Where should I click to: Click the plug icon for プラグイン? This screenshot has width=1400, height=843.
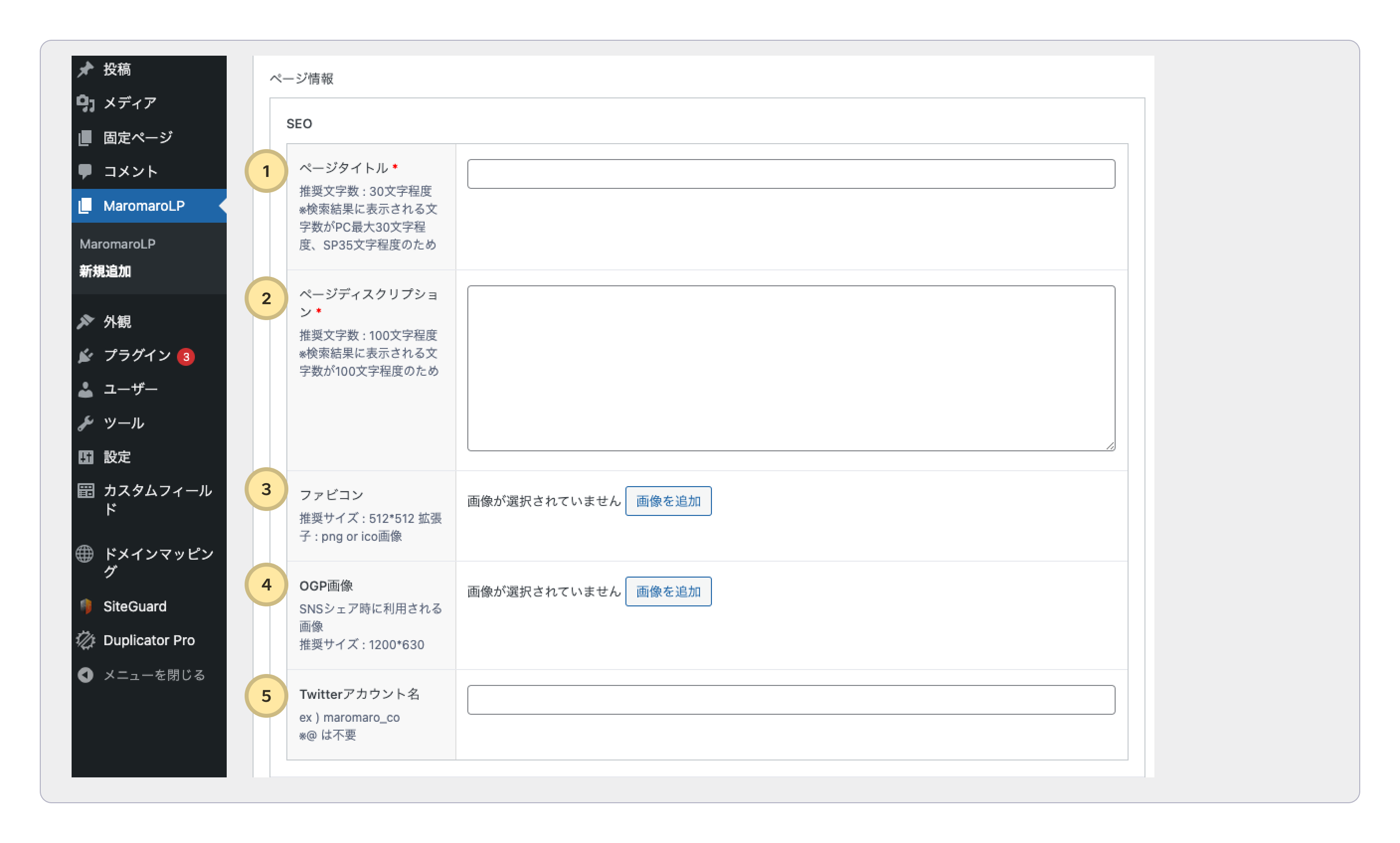85,355
